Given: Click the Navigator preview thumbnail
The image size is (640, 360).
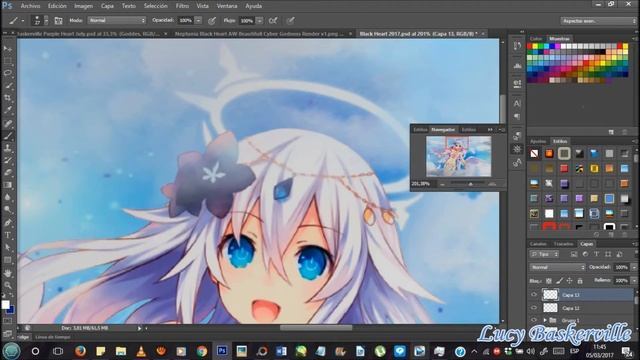Looking at the screenshot, I should pos(458,156).
